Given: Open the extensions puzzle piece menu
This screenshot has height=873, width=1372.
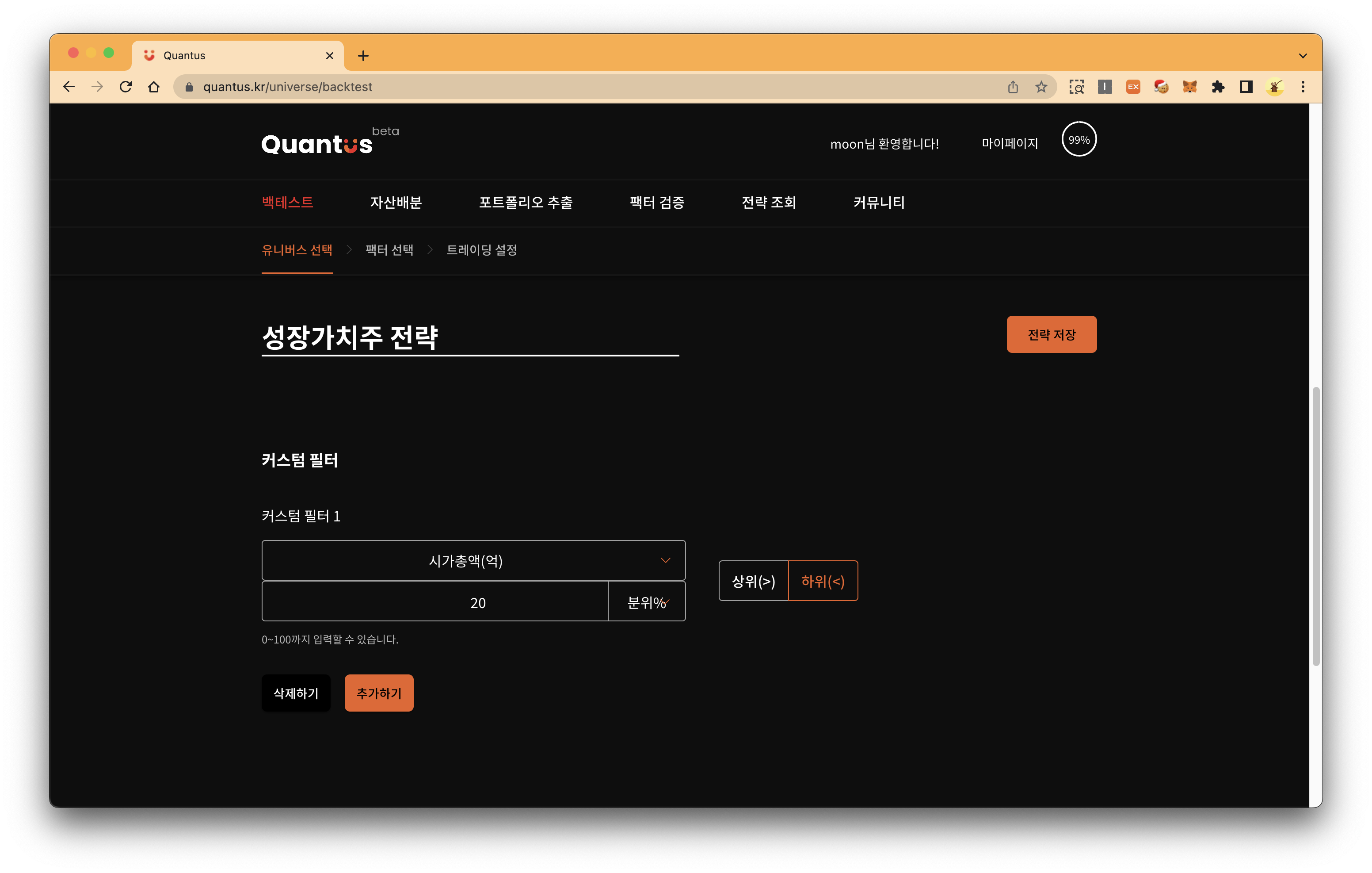Looking at the screenshot, I should 1218,87.
